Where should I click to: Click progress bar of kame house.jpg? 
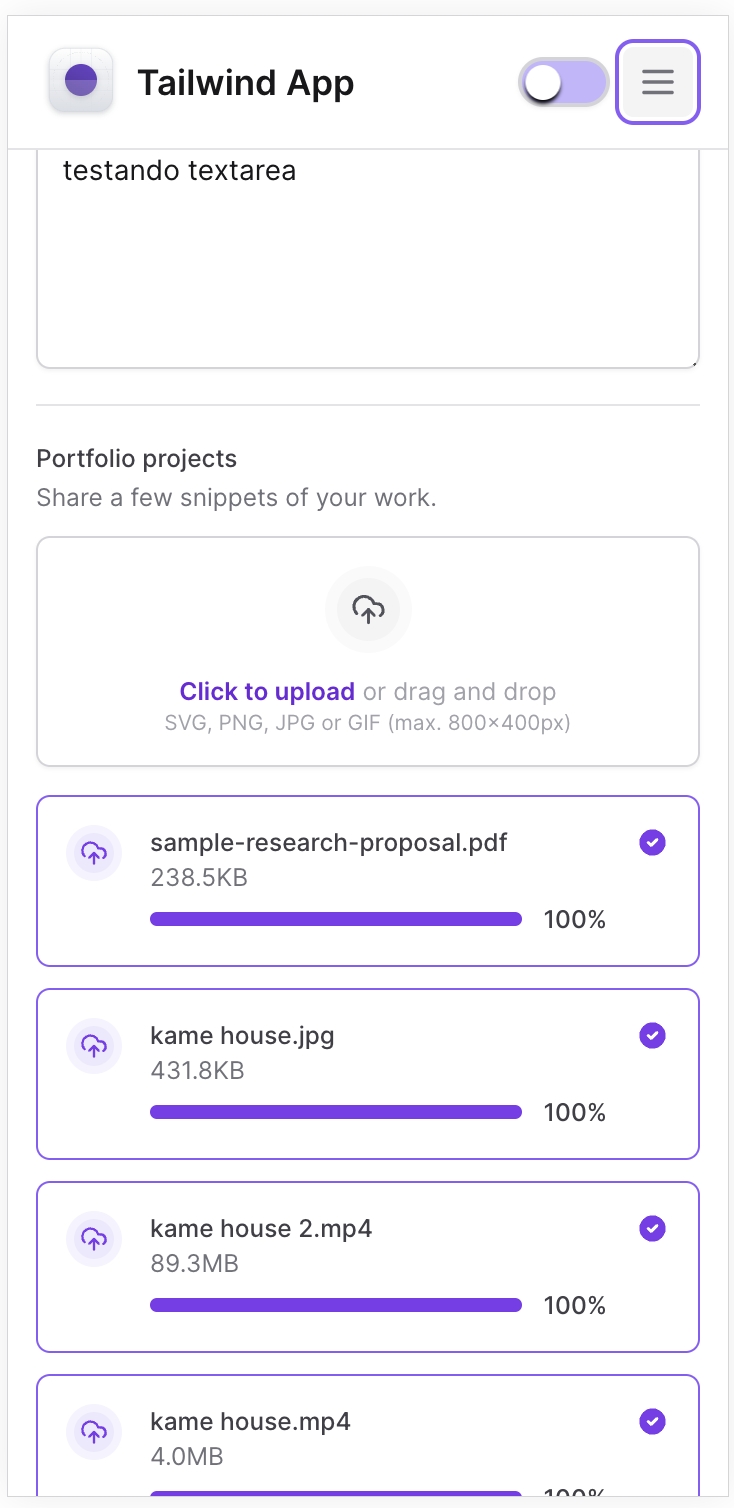click(336, 1112)
